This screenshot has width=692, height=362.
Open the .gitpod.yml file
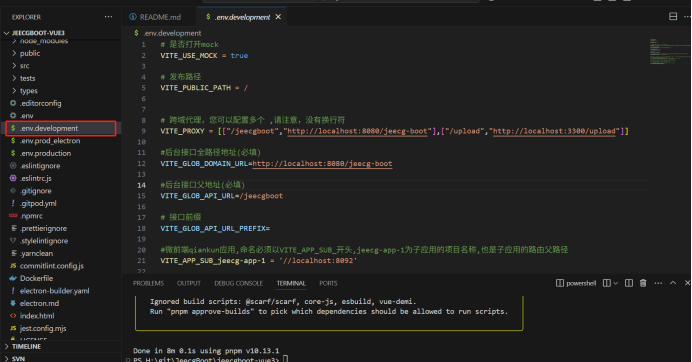click(38, 203)
